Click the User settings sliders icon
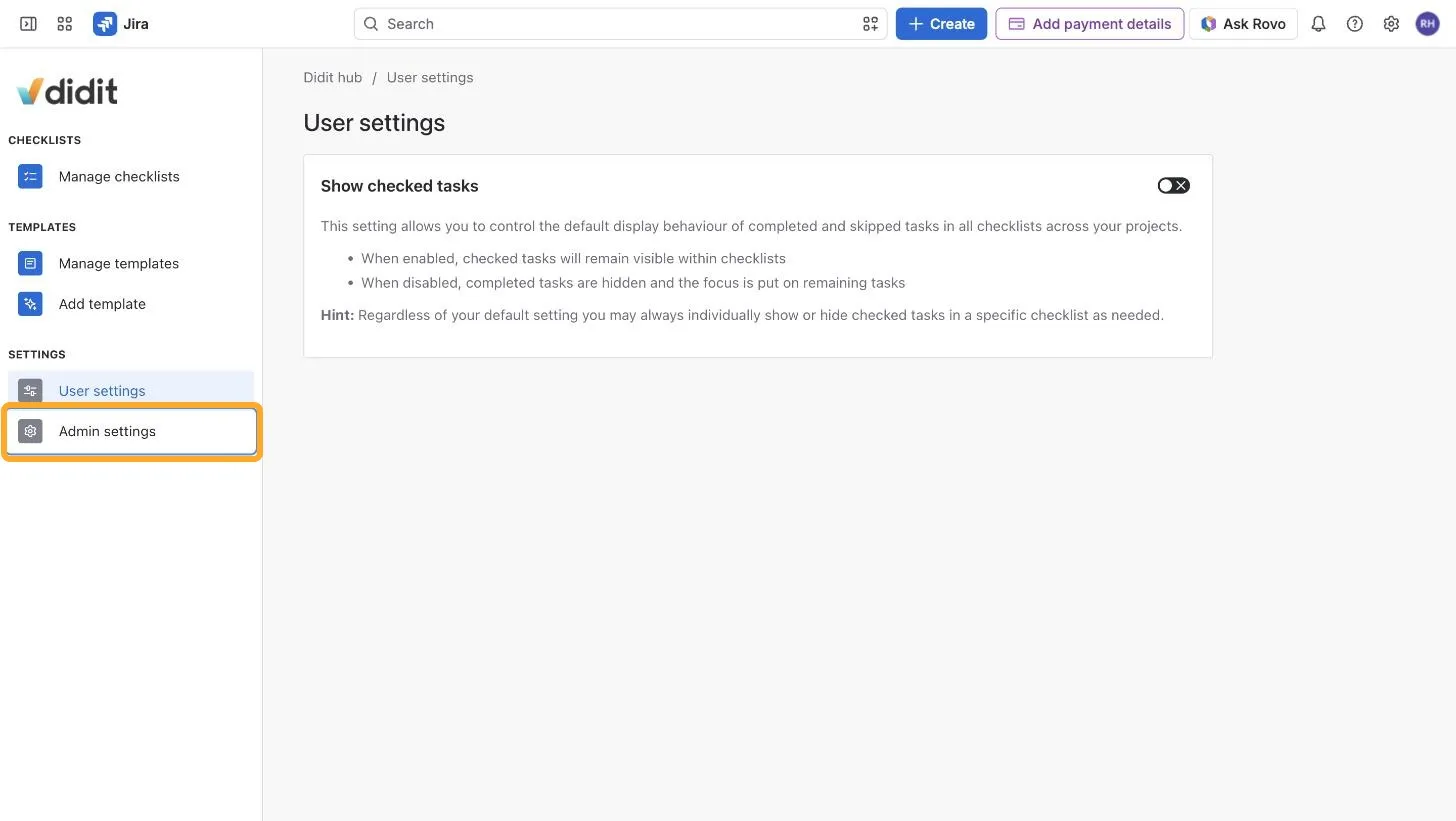Image resolution: width=1456 pixels, height=821 pixels. tap(30, 391)
